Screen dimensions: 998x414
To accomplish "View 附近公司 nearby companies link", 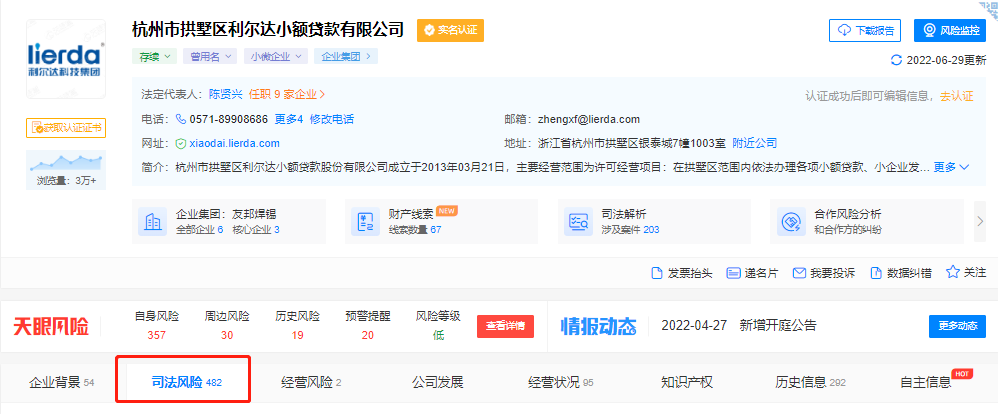I will 755,143.
